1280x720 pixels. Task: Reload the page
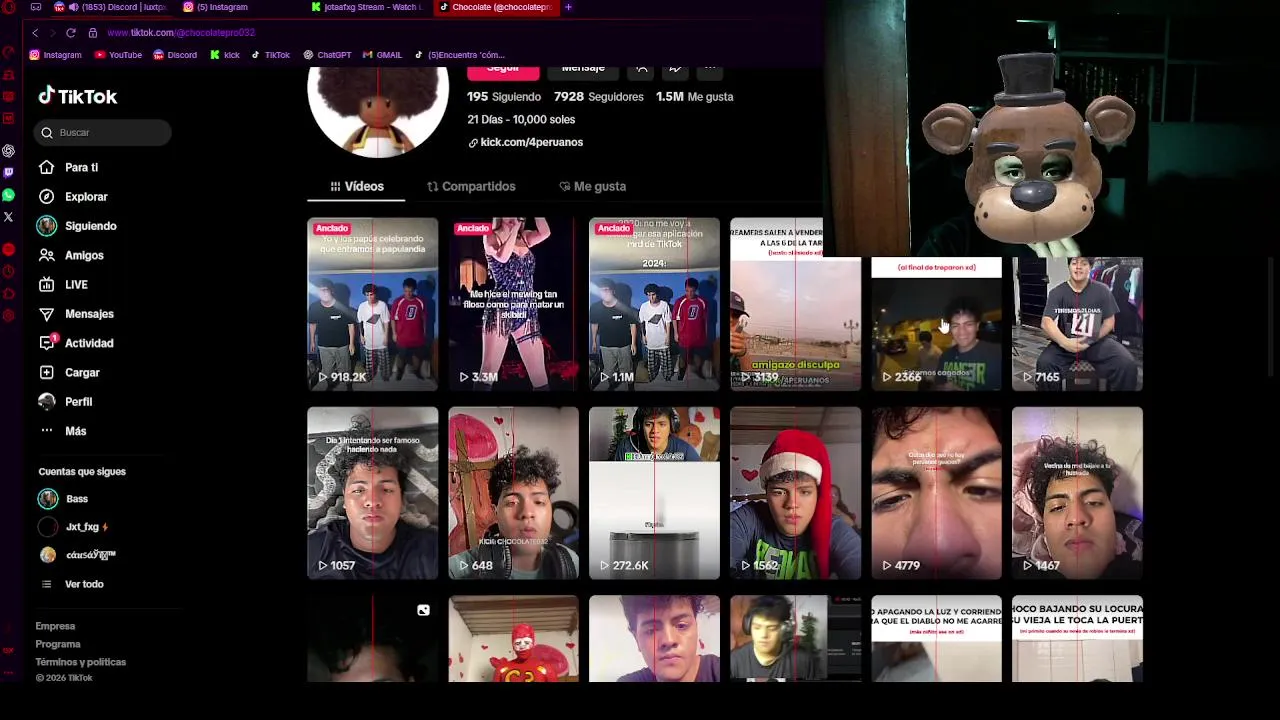pyautogui.click(x=71, y=33)
